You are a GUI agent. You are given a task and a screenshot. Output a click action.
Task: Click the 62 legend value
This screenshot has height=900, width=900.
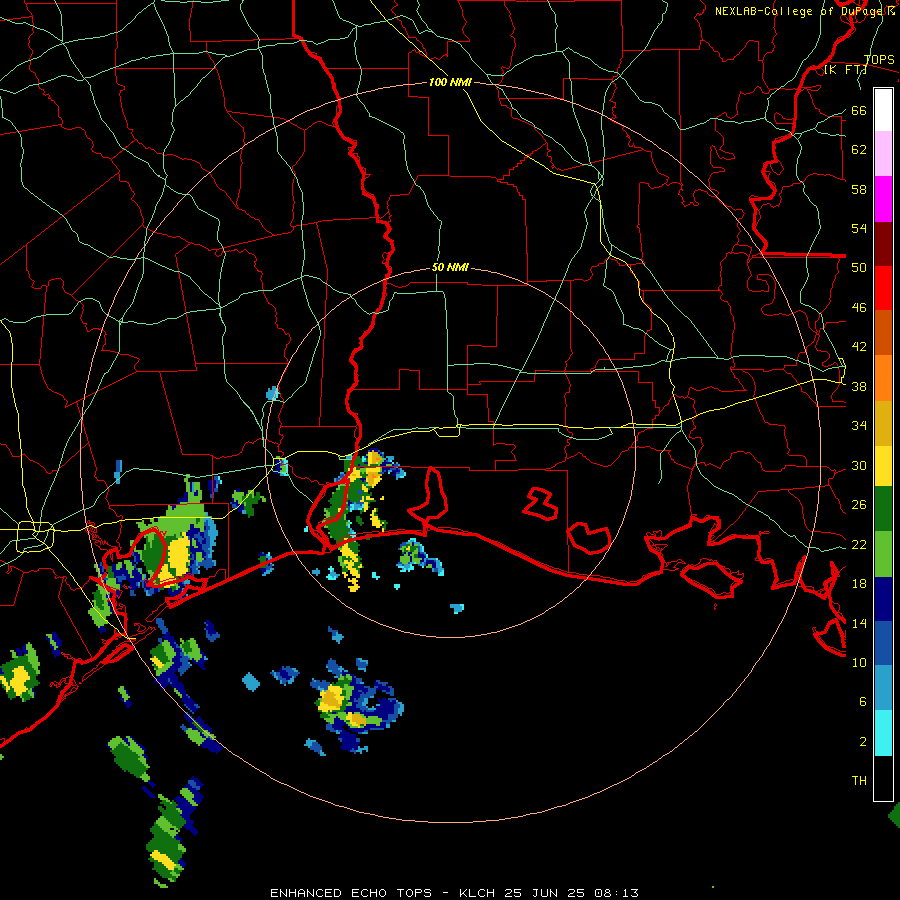859,150
